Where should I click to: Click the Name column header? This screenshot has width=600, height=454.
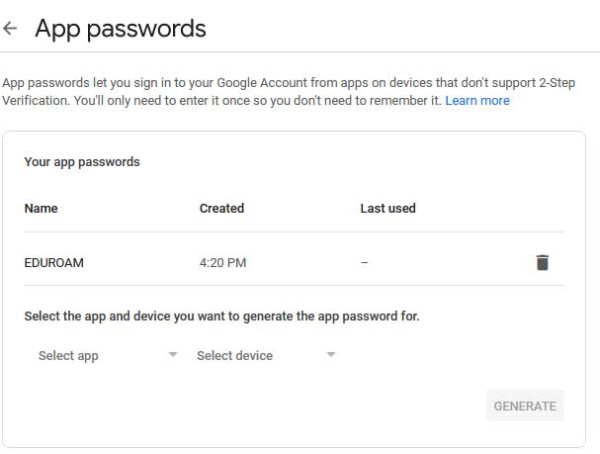(x=41, y=208)
